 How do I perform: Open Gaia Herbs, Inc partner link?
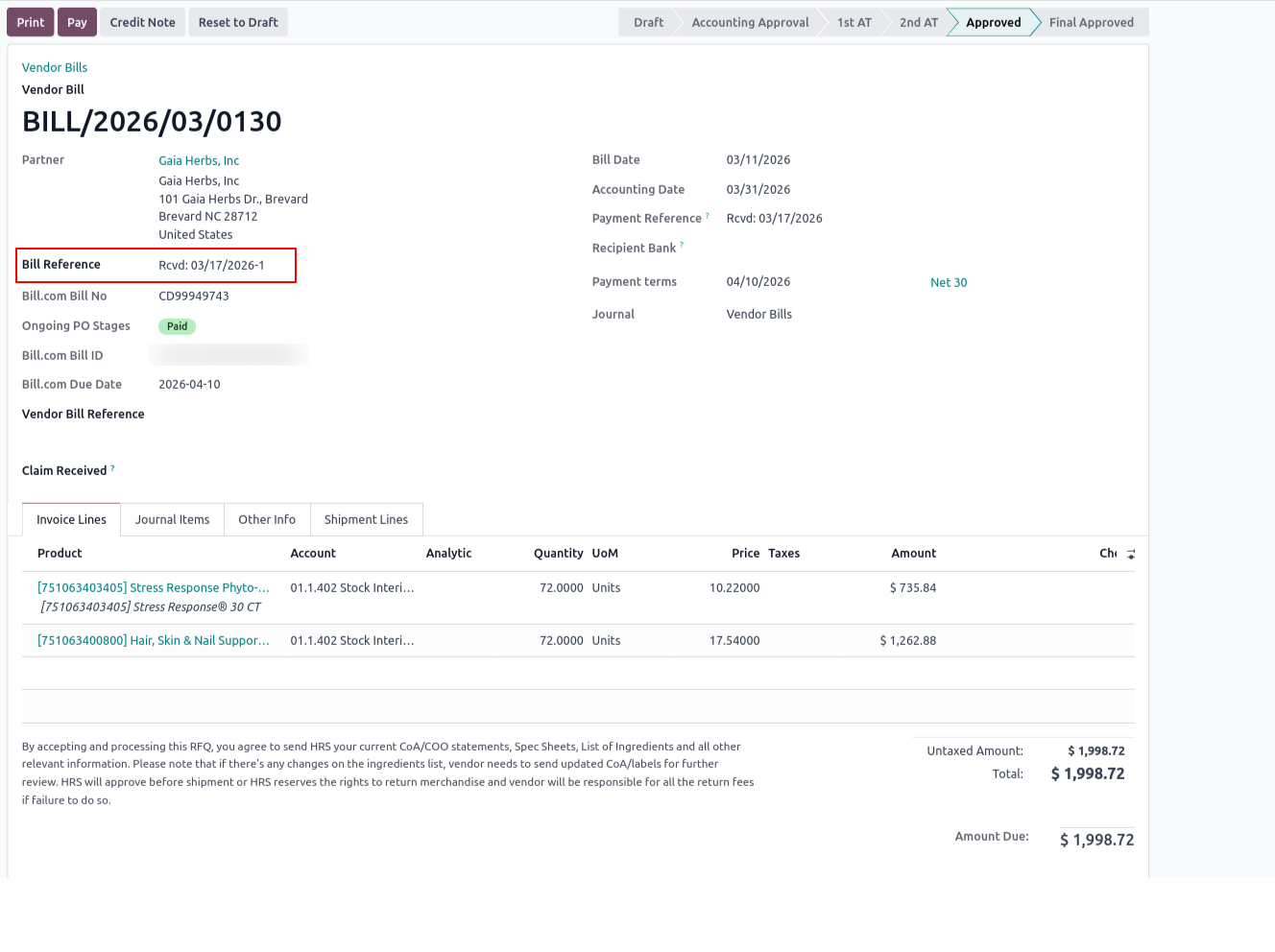pos(199,160)
